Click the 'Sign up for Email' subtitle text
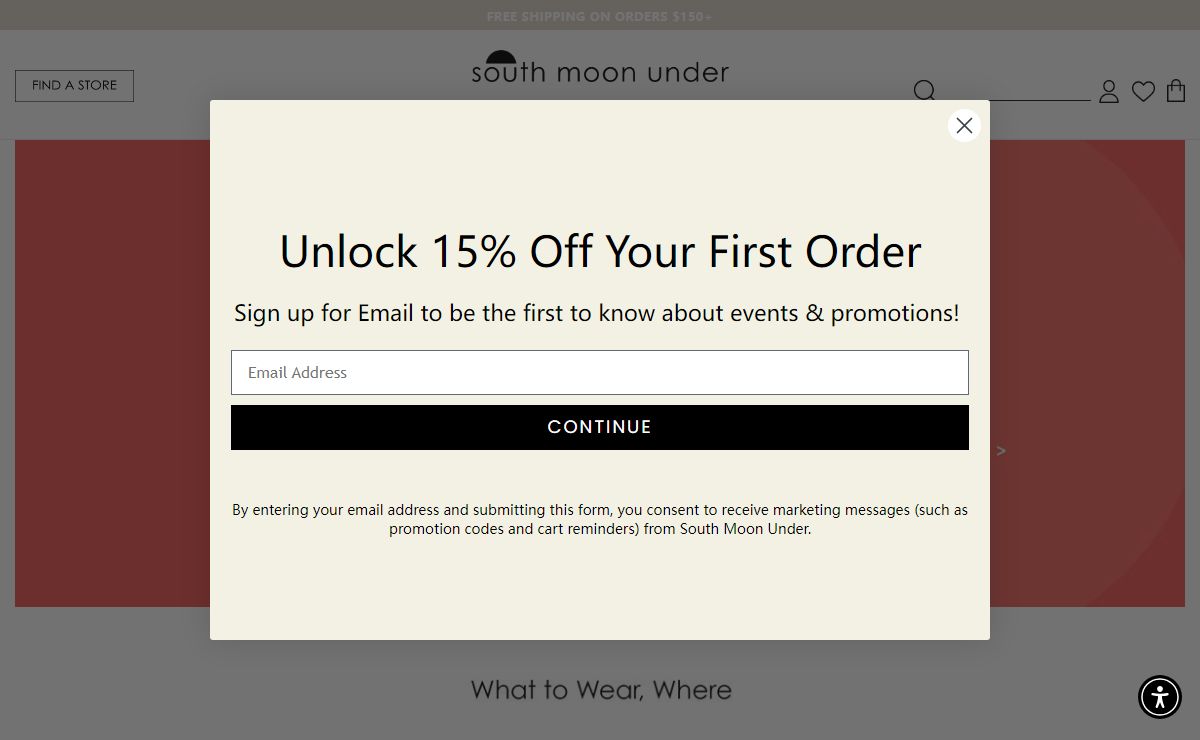 pyautogui.click(x=597, y=313)
